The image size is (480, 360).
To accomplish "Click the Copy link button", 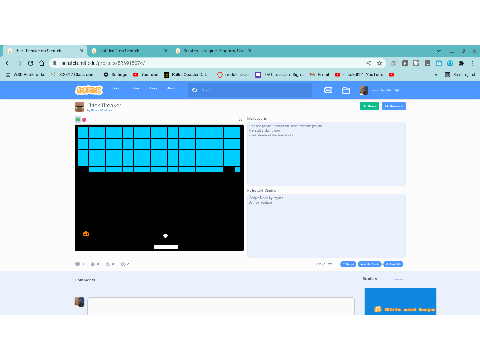I will (393, 264).
